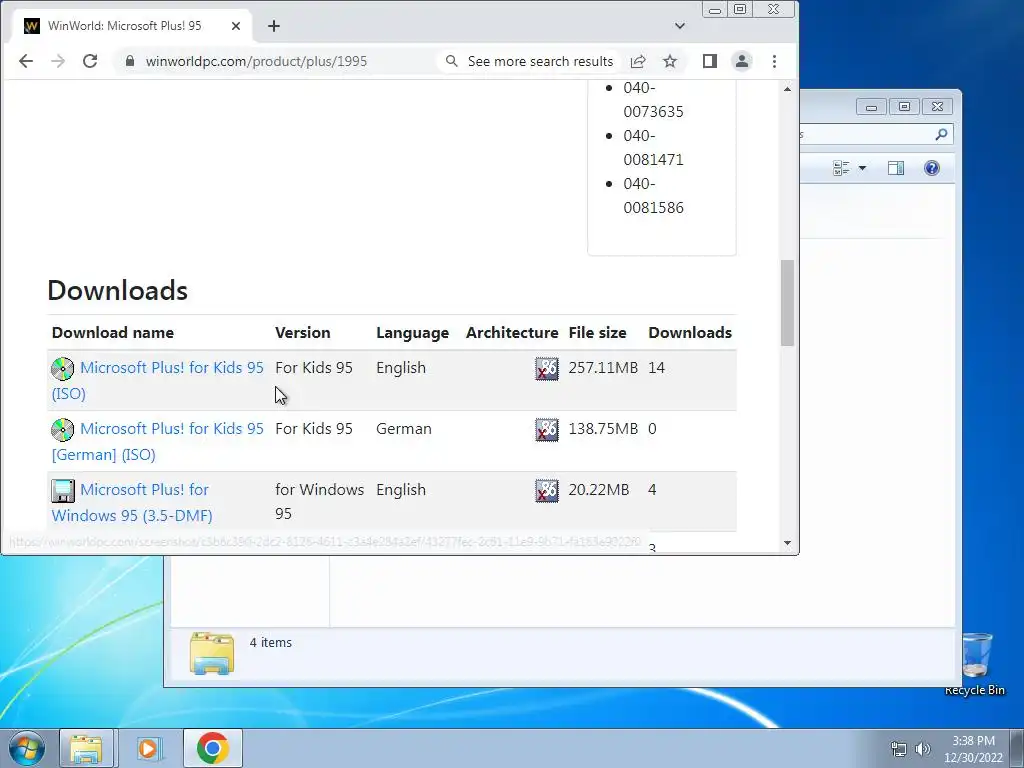1024x768 pixels.
Task: Click the vertical scrollbar thumb
Action: tap(788, 303)
